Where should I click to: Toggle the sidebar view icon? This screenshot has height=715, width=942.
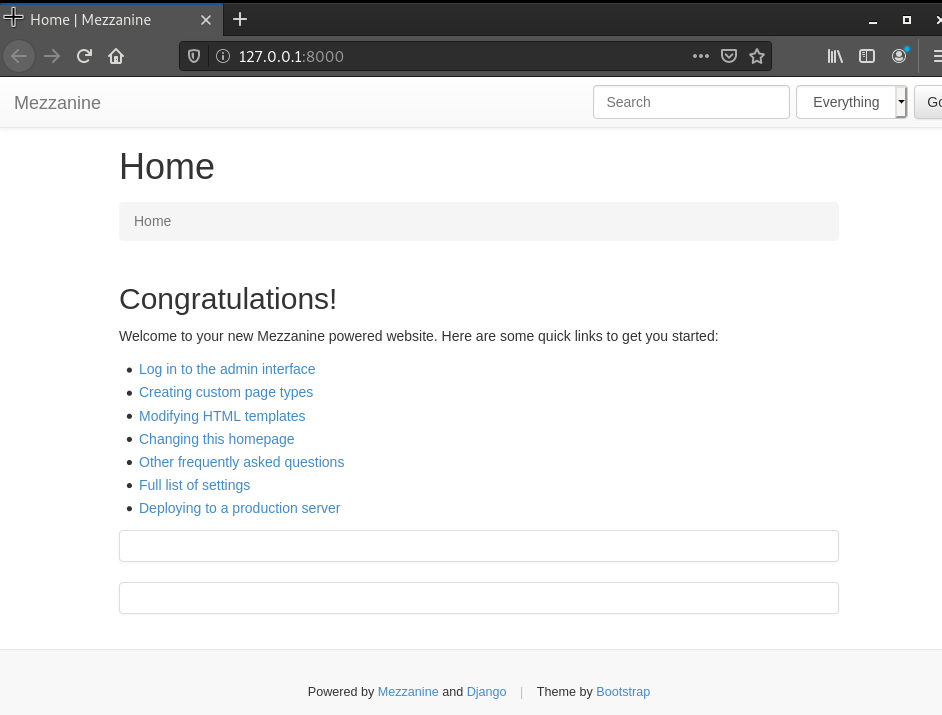(867, 56)
